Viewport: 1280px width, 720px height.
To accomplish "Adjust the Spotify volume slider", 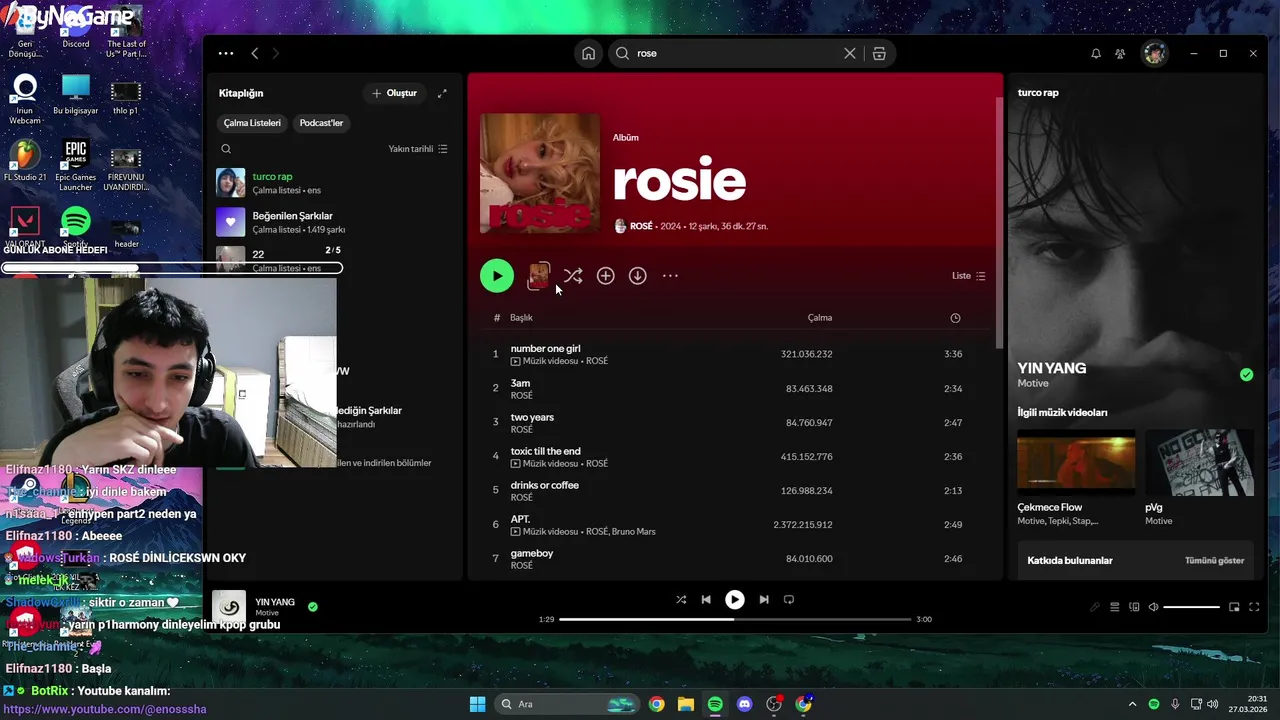I will pos(1192,607).
